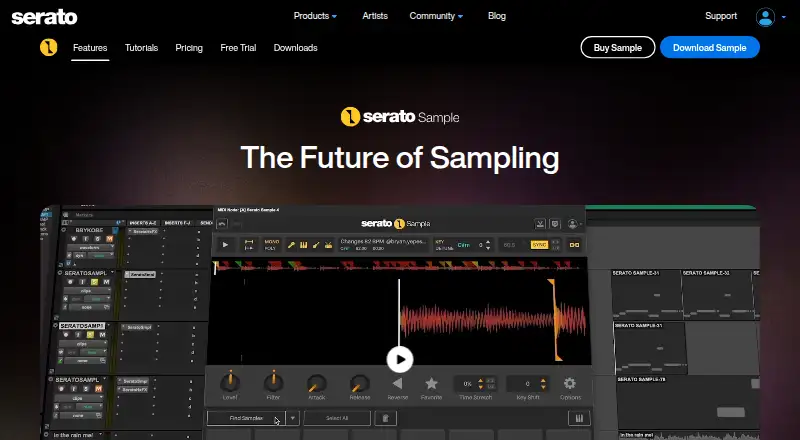Click the yellow link icon at toolbar end
The height and width of the screenshot is (440, 800).
[574, 245]
